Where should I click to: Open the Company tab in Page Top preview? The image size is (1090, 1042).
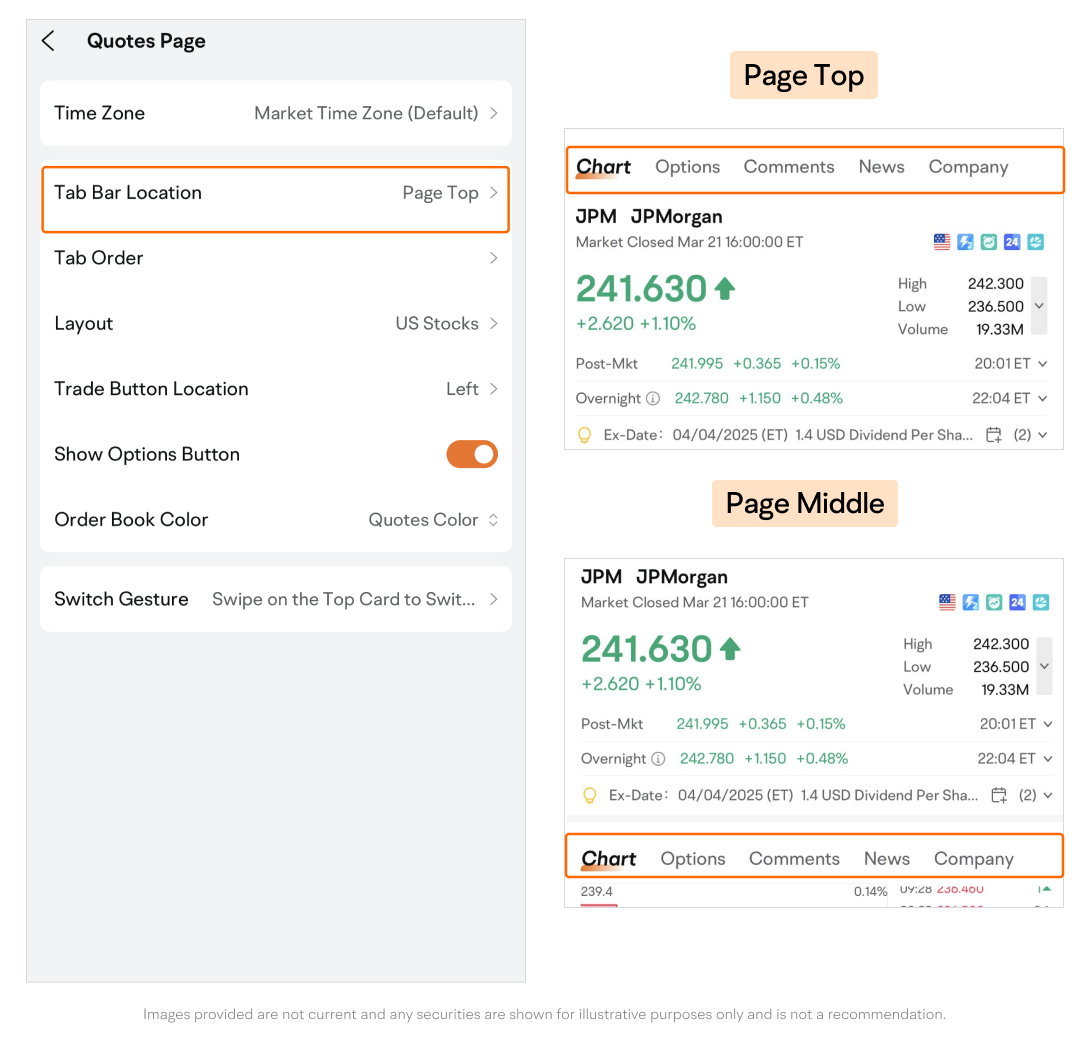(x=968, y=167)
